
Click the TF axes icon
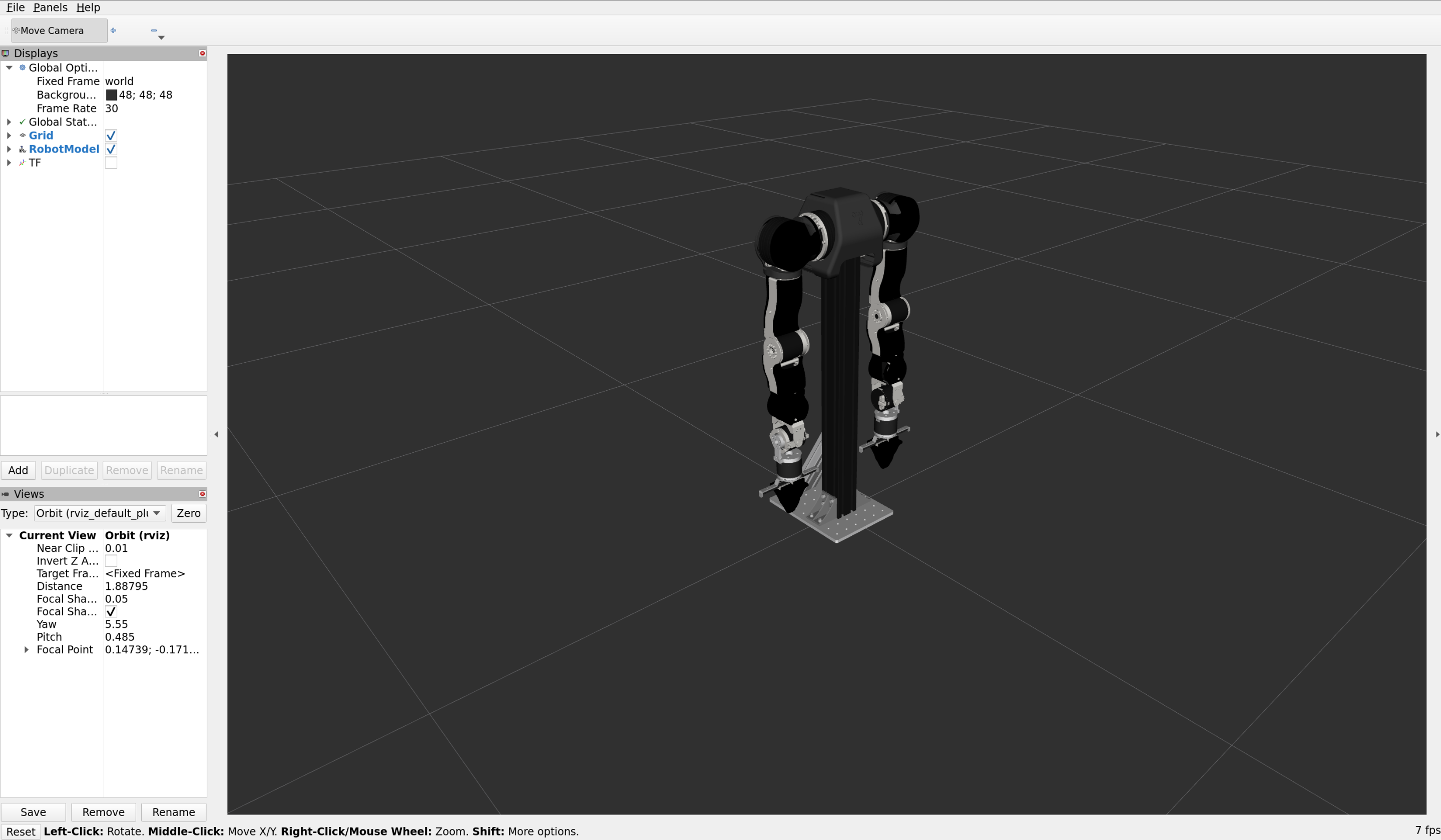[x=23, y=163]
